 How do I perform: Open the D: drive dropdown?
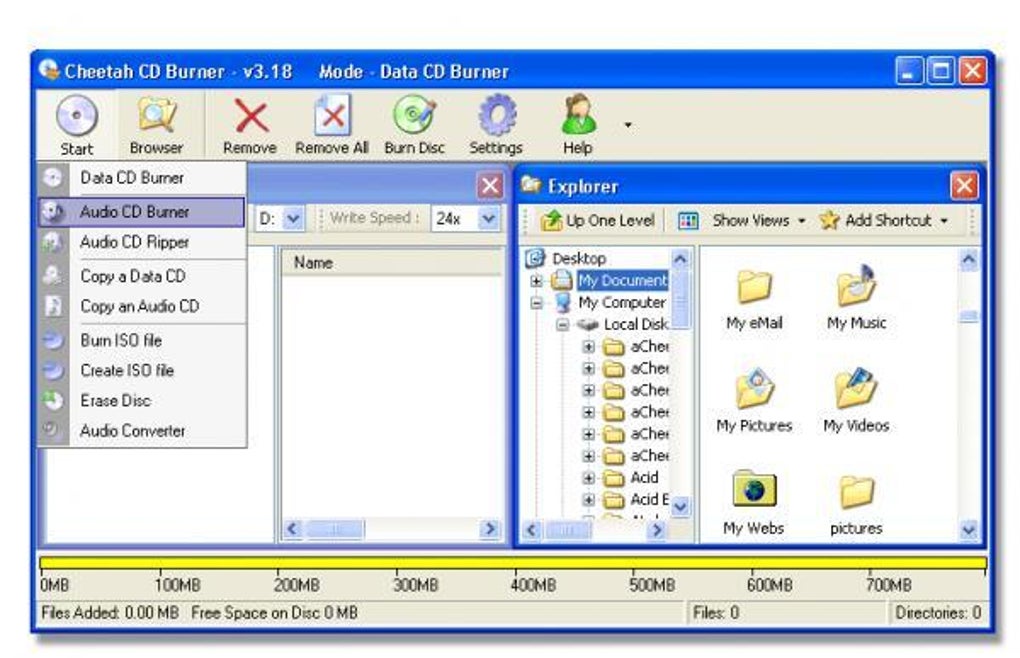coord(294,219)
